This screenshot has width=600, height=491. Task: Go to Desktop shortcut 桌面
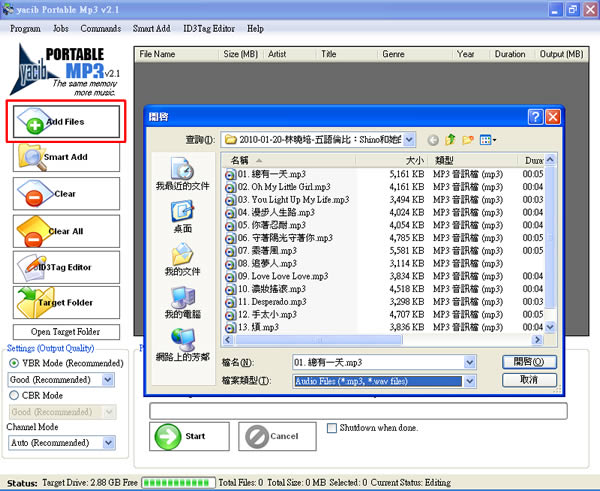click(183, 217)
